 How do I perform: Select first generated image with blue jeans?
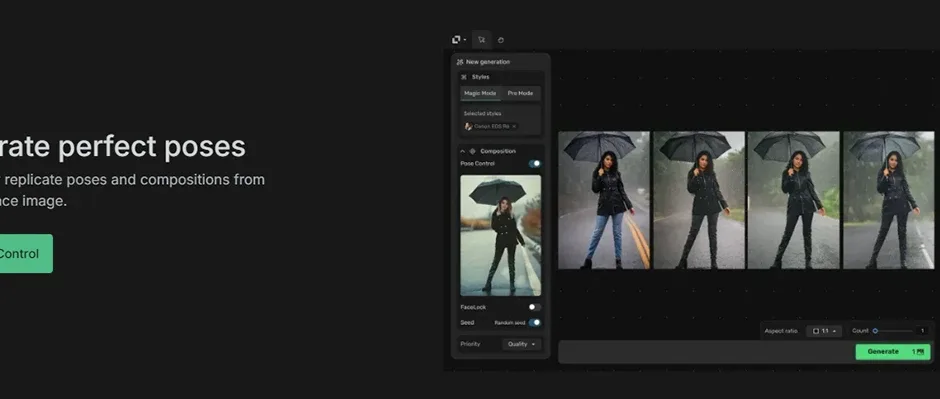point(604,200)
